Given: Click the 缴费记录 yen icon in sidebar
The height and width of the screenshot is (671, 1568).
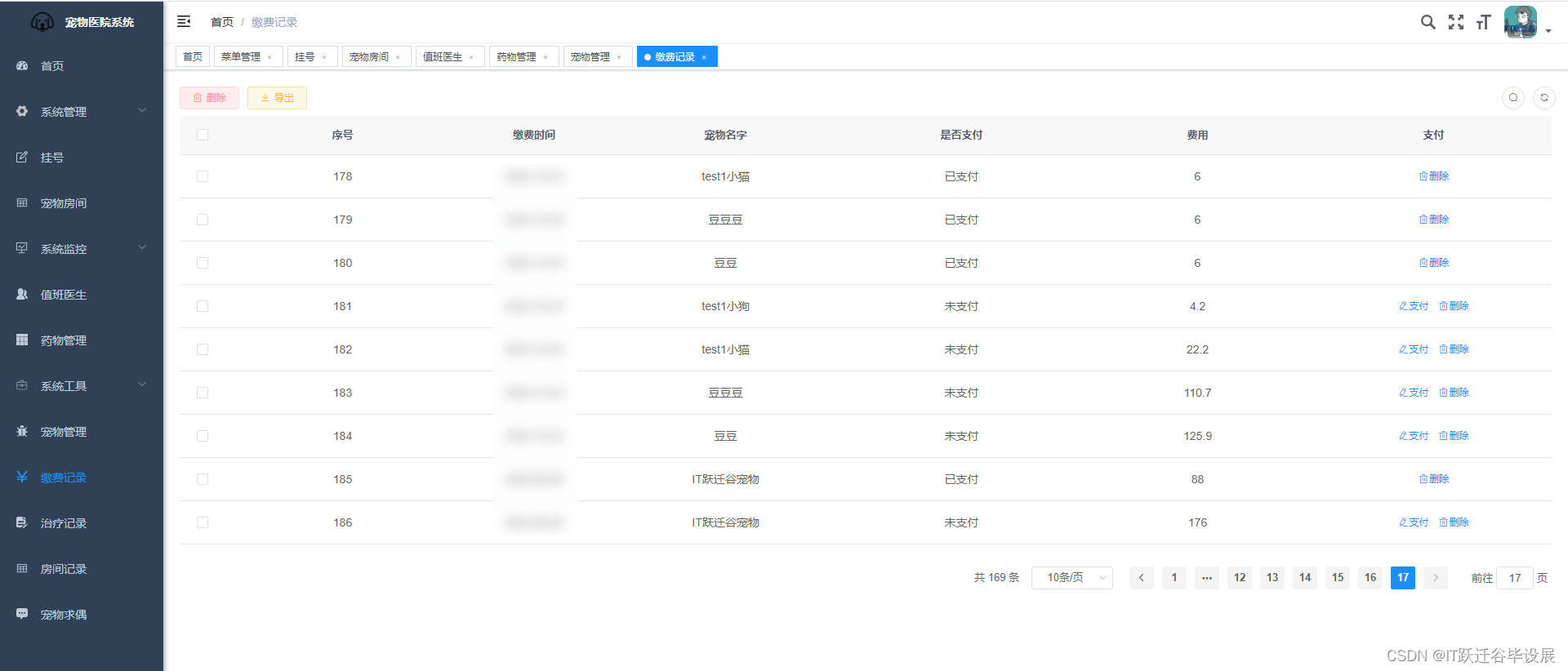Looking at the screenshot, I should (22, 477).
